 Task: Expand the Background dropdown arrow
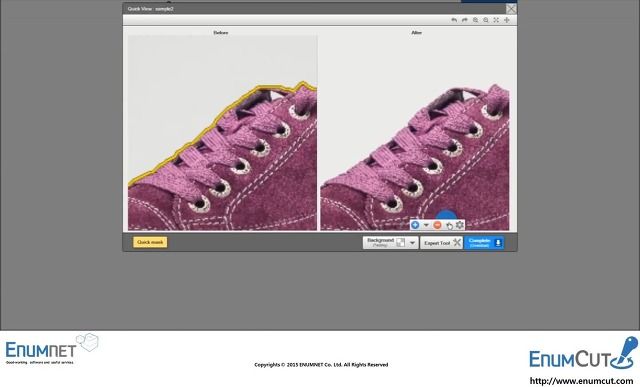[412, 243]
